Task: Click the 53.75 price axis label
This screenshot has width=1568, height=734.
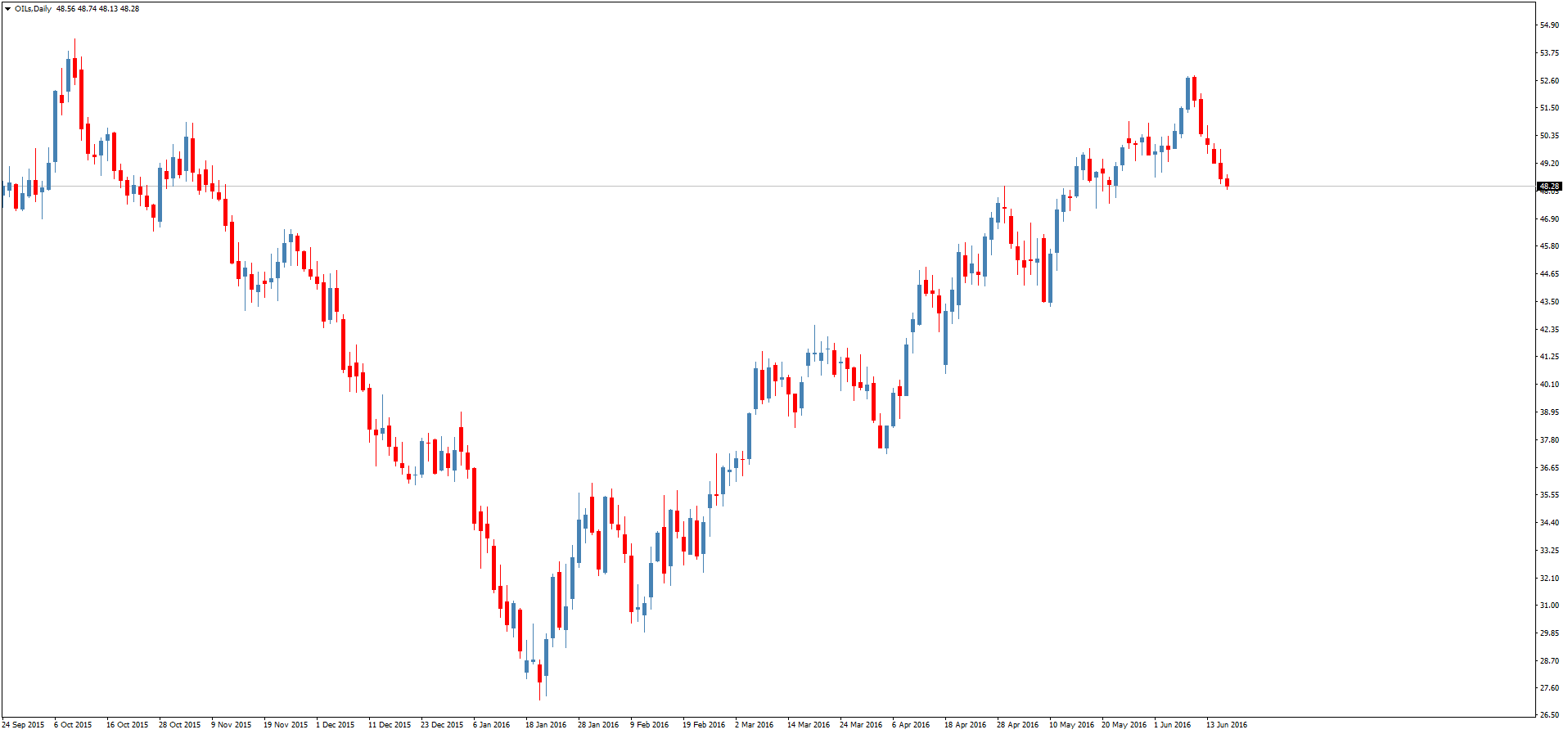Action: pyautogui.click(x=1549, y=53)
